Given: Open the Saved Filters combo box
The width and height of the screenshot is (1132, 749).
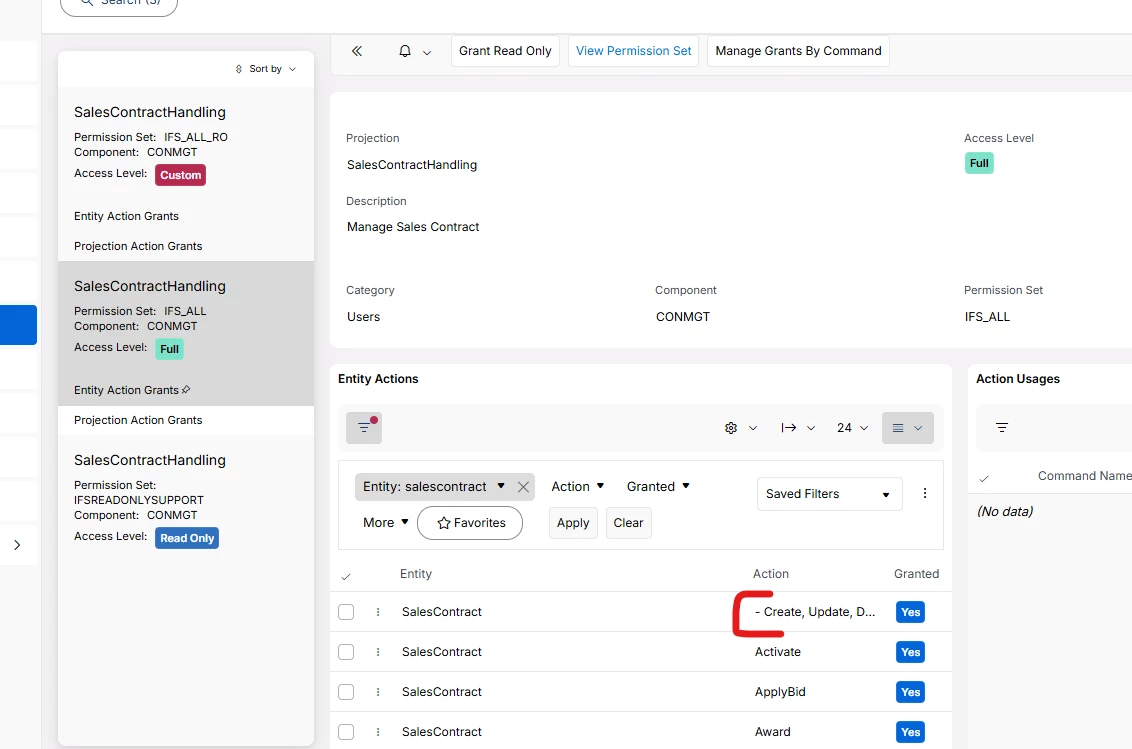Looking at the screenshot, I should point(830,494).
